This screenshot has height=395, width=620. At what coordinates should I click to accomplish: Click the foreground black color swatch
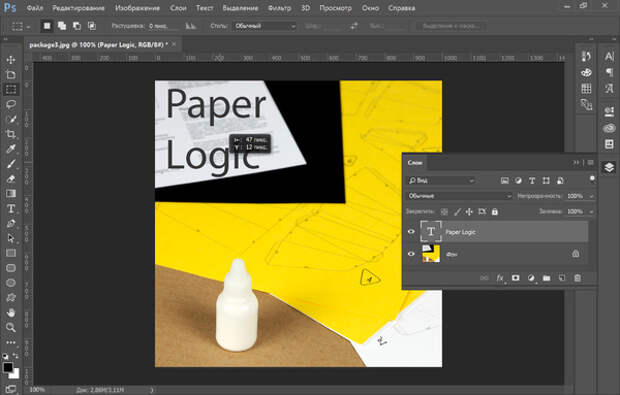click(8, 367)
